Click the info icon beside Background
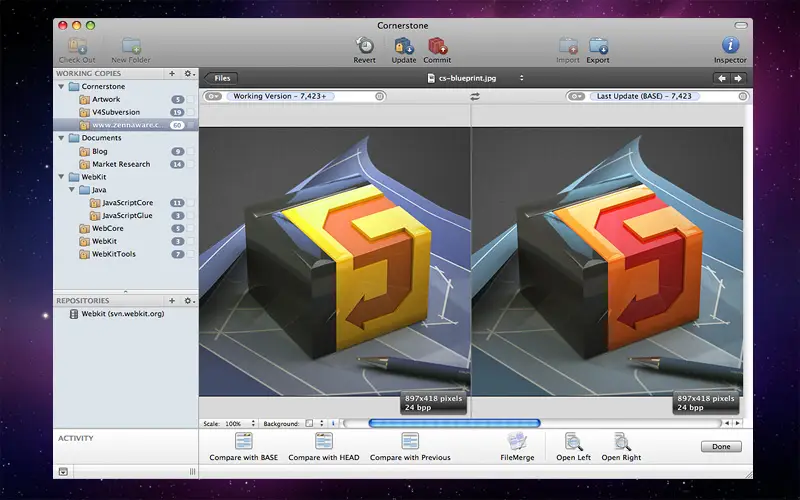 tap(333, 423)
